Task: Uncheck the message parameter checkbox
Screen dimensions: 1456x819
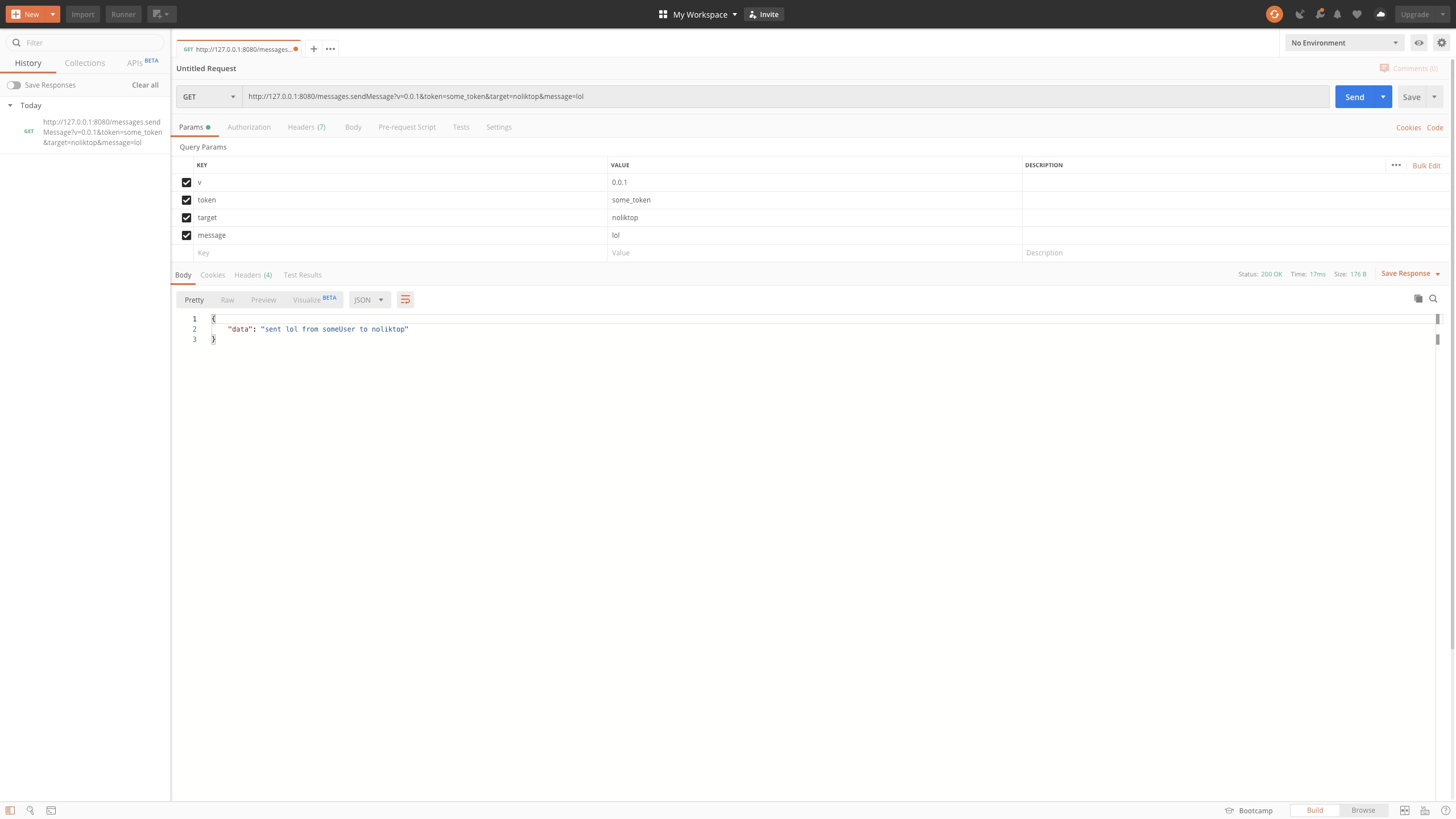Action: point(186,235)
